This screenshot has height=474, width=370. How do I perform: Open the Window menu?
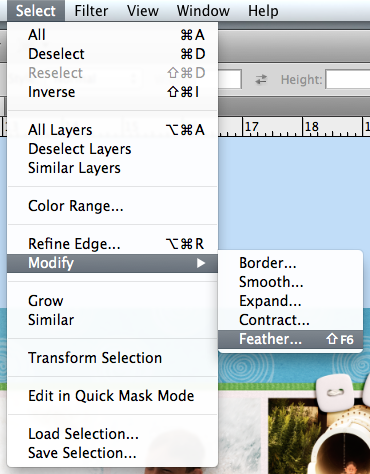pyautogui.click(x=203, y=11)
